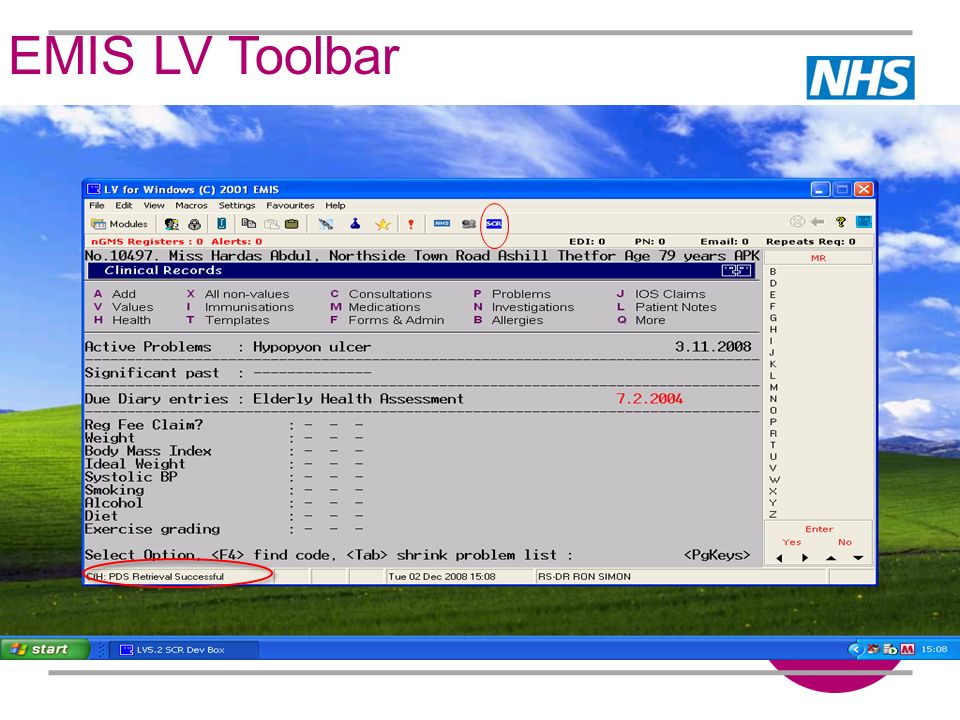The width and height of the screenshot is (960, 720).
Task: Click the Elderly Health Assessment diary entry
Action: (358, 399)
